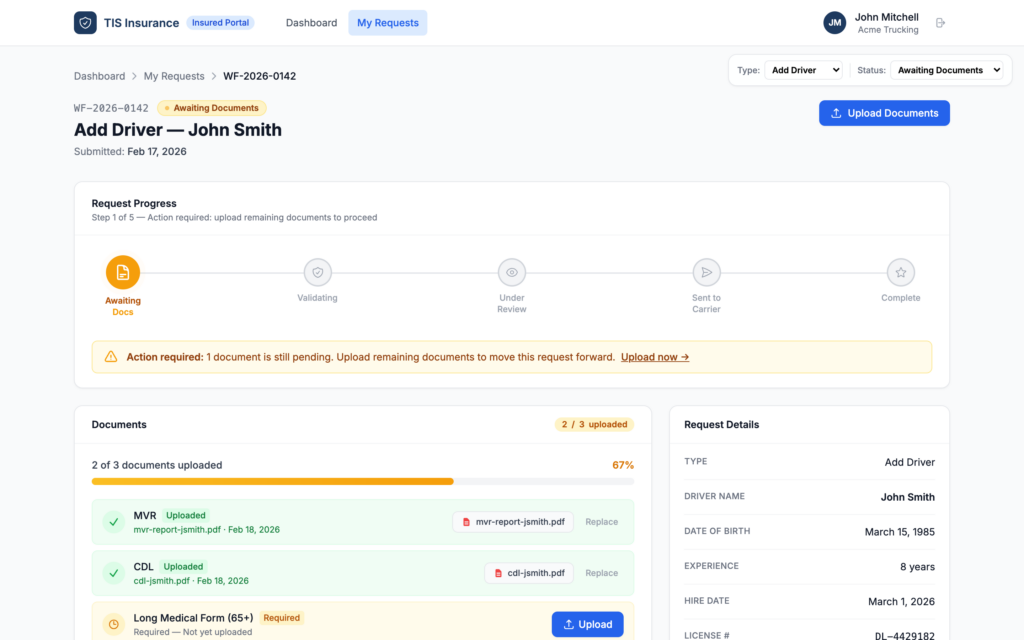The width and height of the screenshot is (1024, 640).
Task: Click the green checkmark on MVR row
Action: 114,522
